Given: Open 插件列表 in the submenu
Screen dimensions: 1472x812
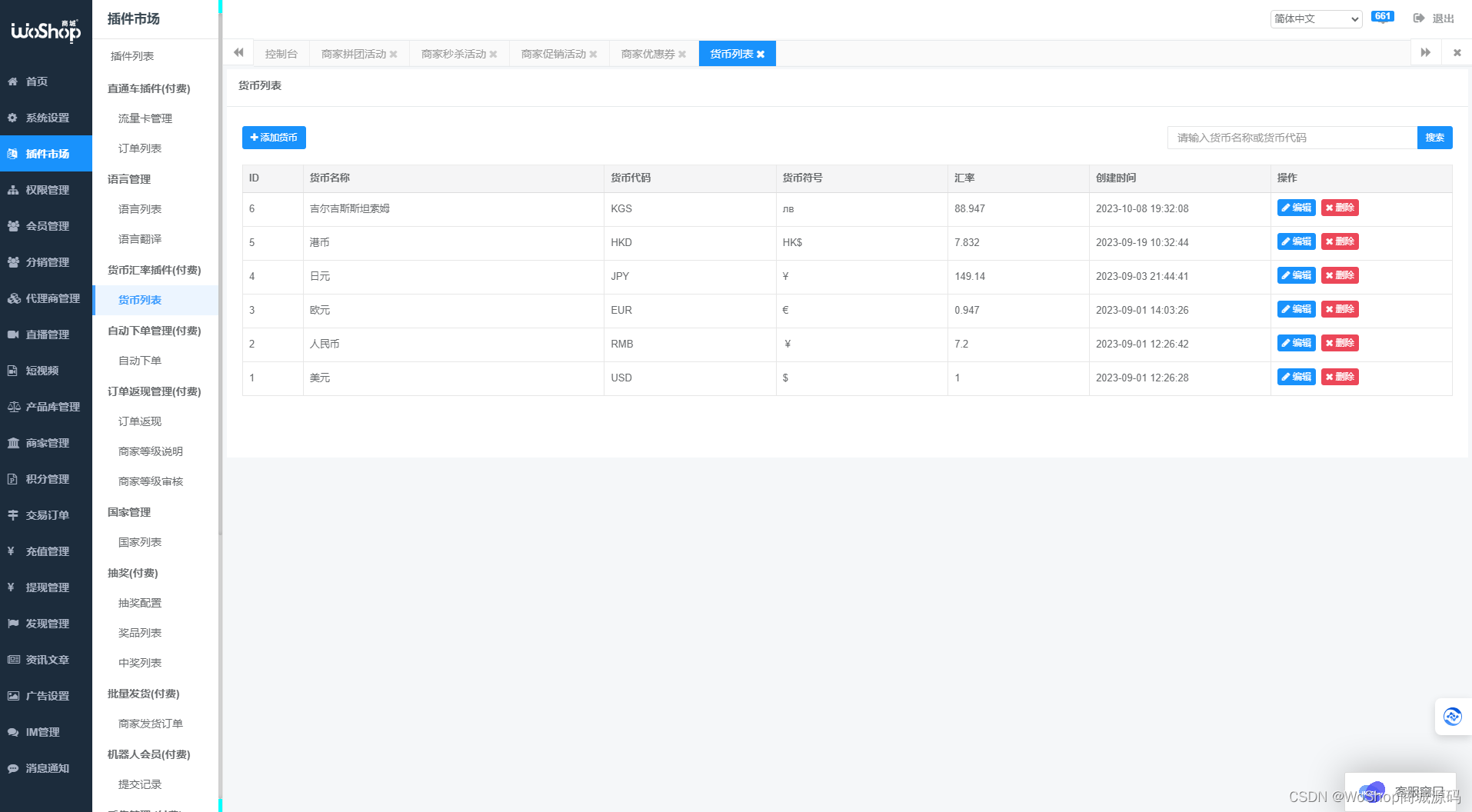Looking at the screenshot, I should click(132, 56).
